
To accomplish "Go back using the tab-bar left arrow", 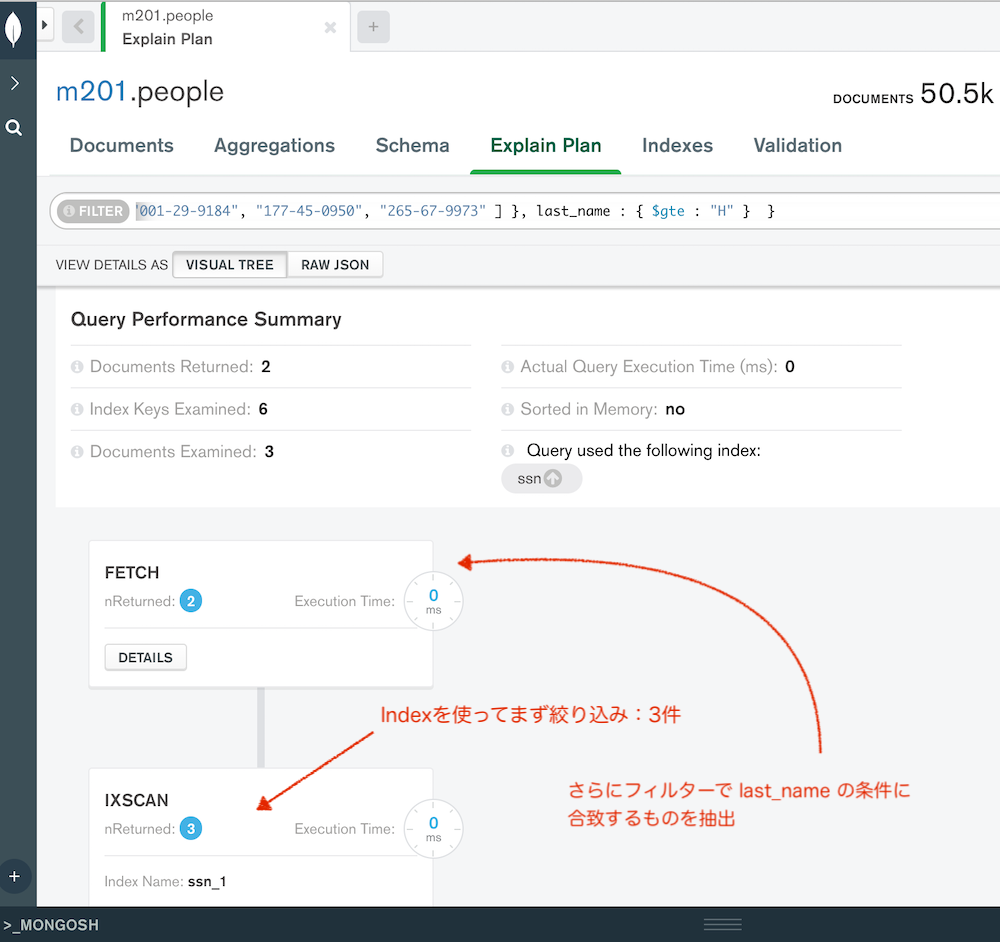I will pyautogui.click(x=78, y=27).
